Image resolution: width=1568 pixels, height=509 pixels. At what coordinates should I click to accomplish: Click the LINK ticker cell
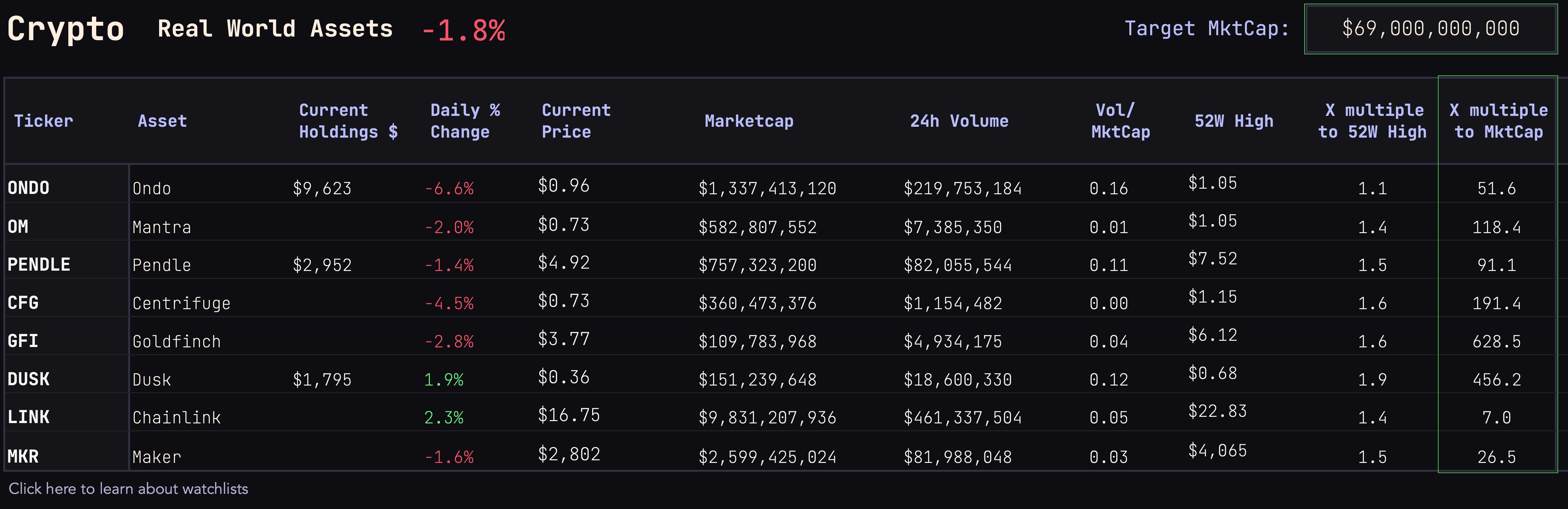[x=29, y=418]
